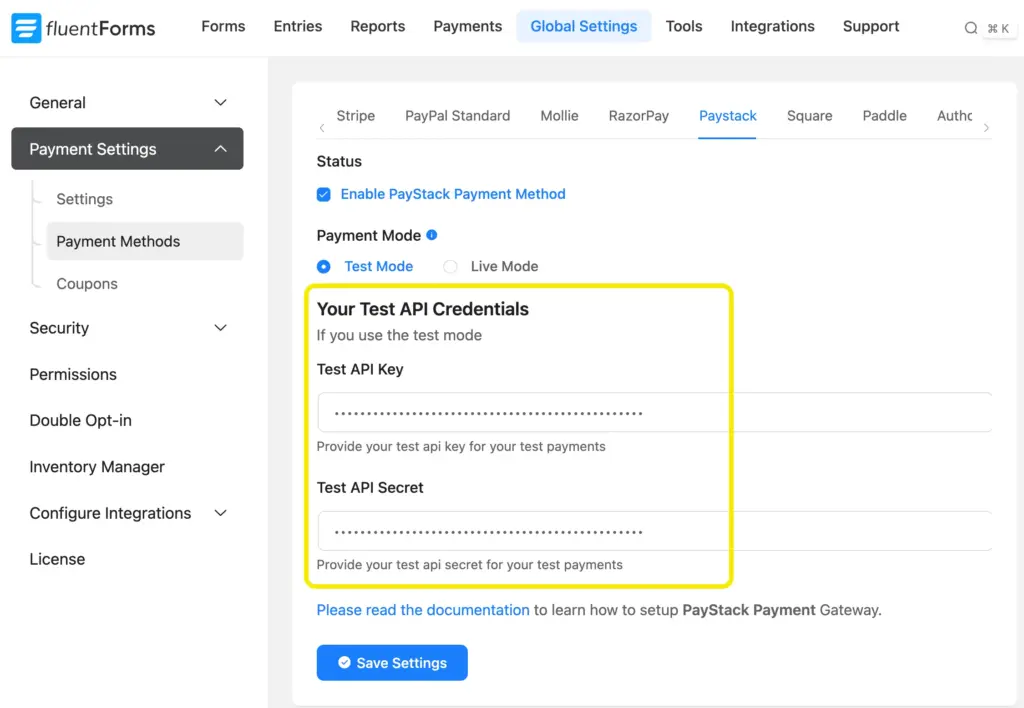Open the PayStack documentation link
Image resolution: width=1024 pixels, height=708 pixels.
coord(422,609)
